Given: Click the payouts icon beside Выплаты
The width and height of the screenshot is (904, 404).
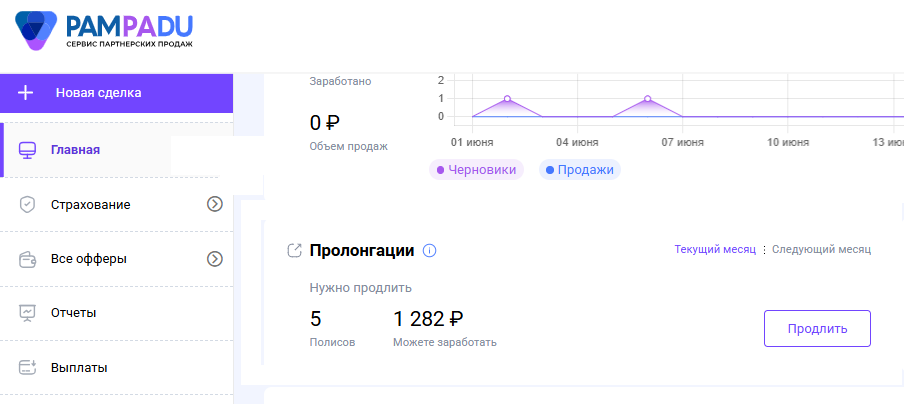Looking at the screenshot, I should [28, 367].
